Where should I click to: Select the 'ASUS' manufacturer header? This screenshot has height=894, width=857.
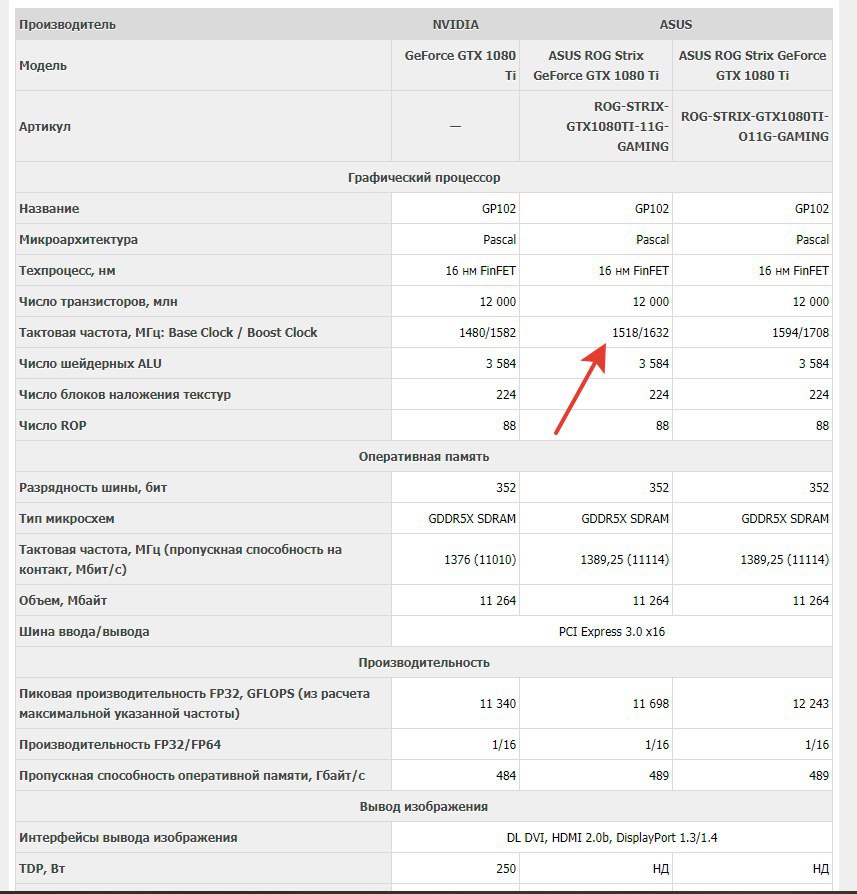676,25
